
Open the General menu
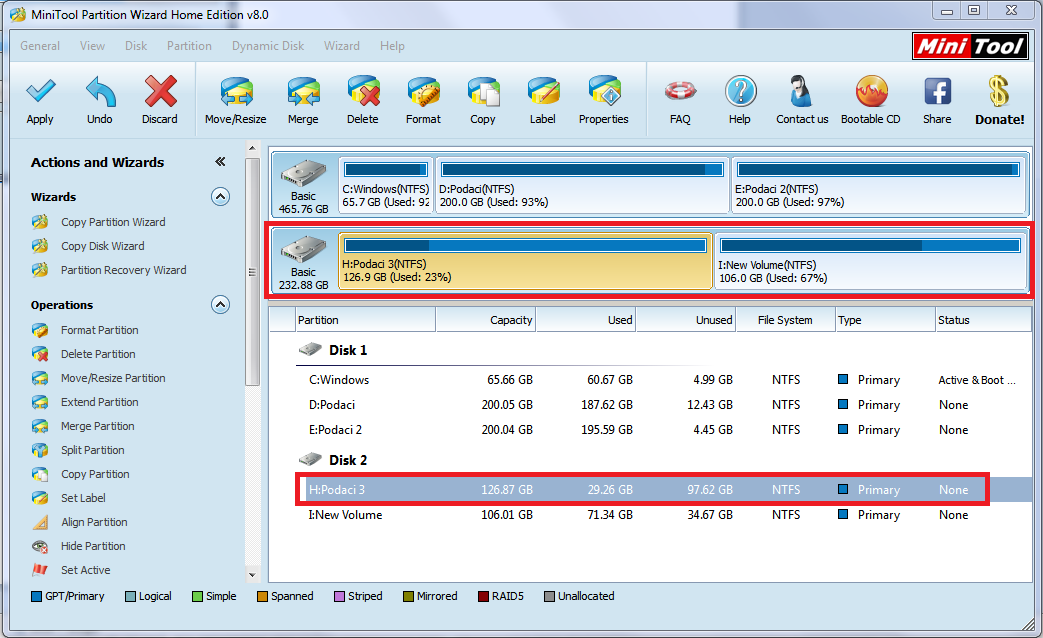(x=40, y=46)
